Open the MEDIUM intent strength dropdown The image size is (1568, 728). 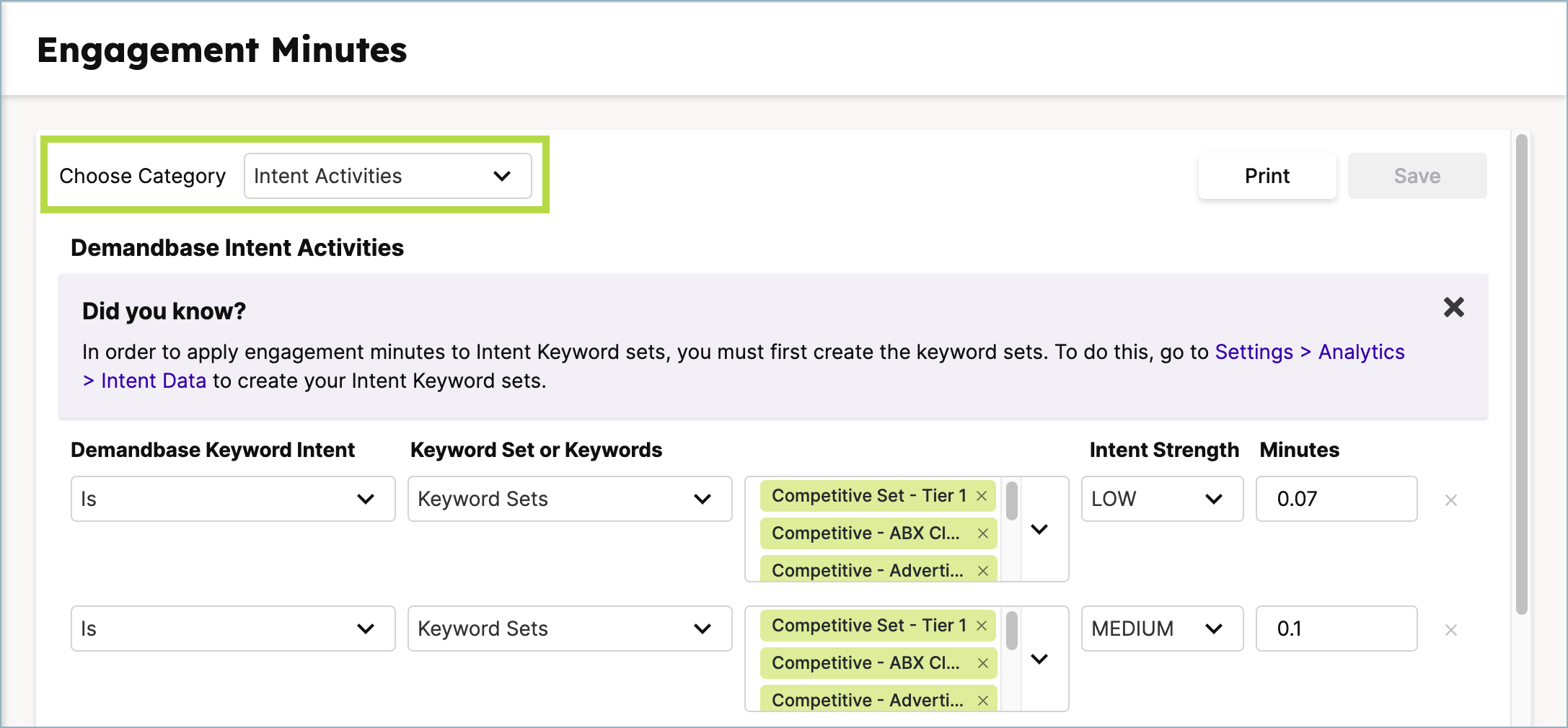tap(1162, 629)
